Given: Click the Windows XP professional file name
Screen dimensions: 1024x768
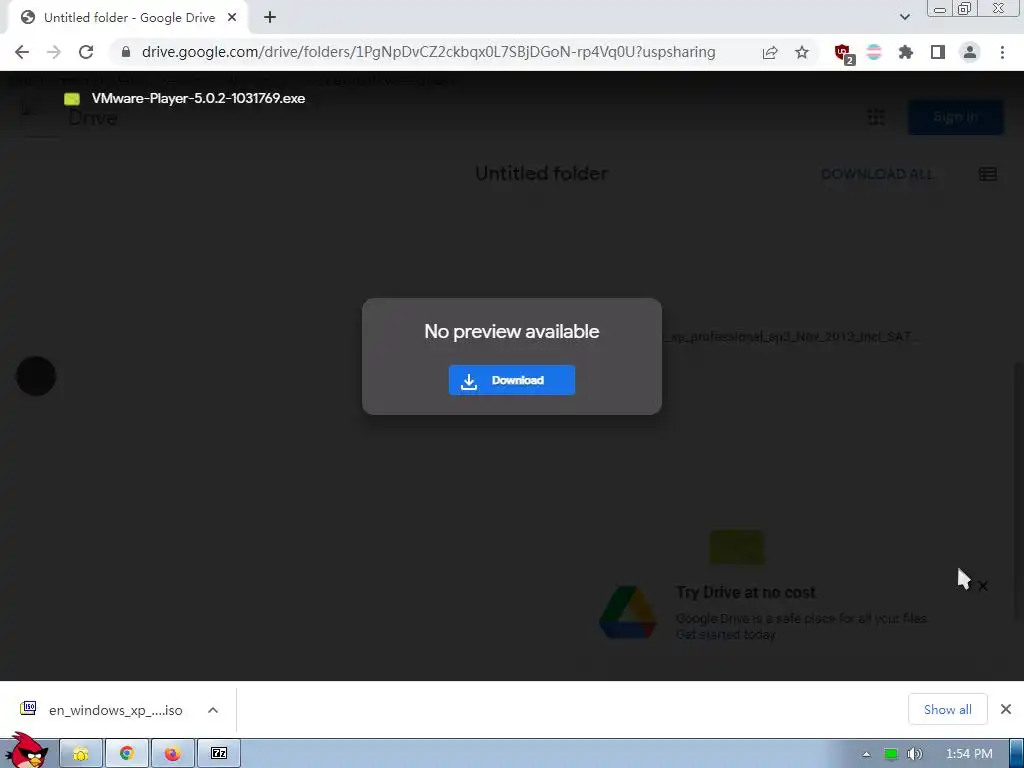Looking at the screenshot, I should [792, 337].
